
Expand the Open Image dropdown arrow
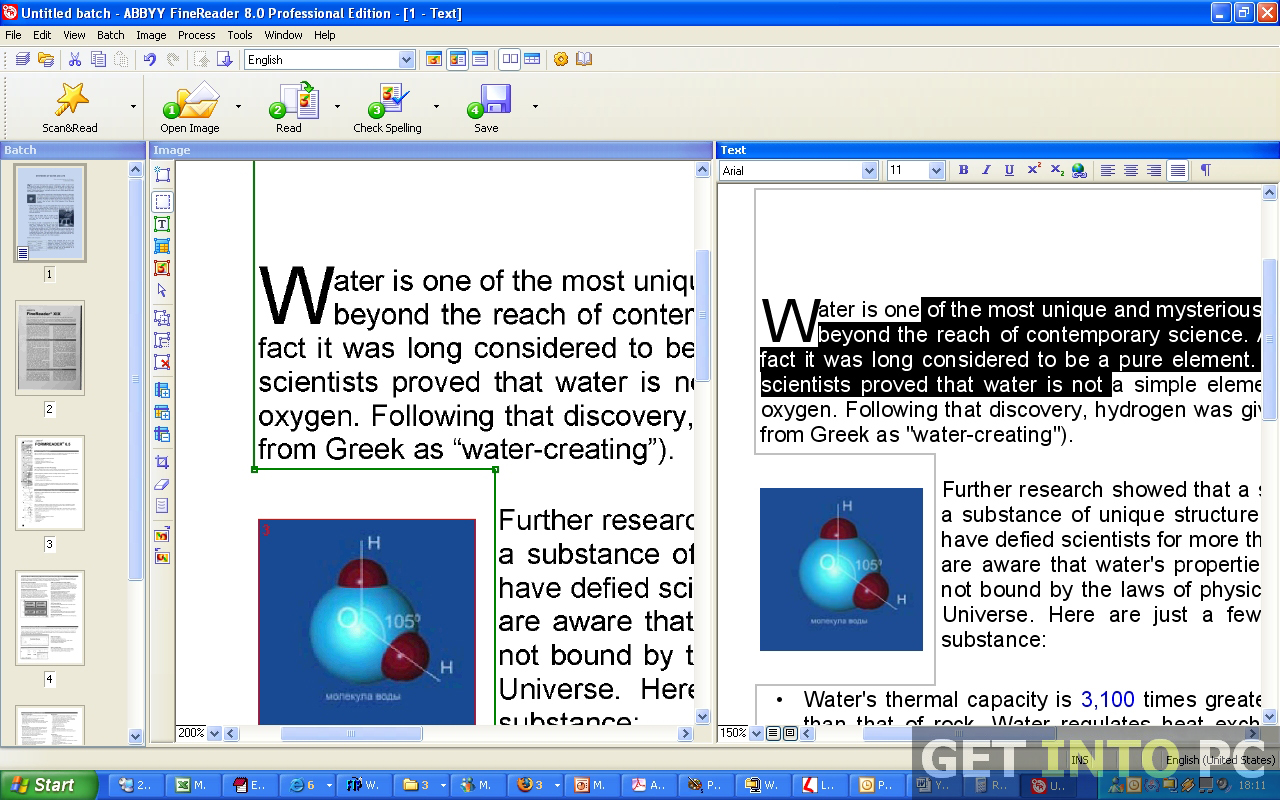click(238, 106)
